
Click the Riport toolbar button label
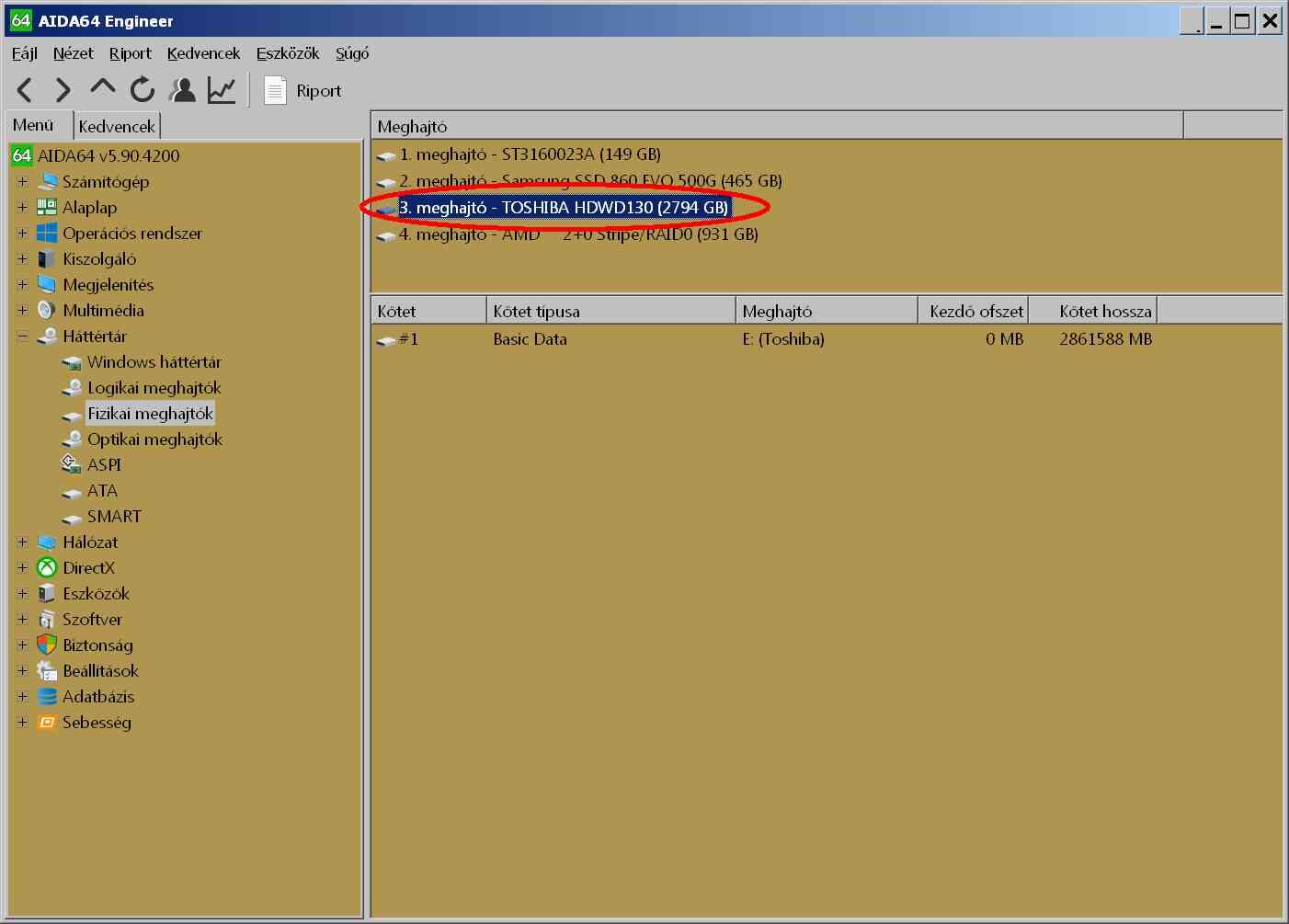tap(318, 91)
